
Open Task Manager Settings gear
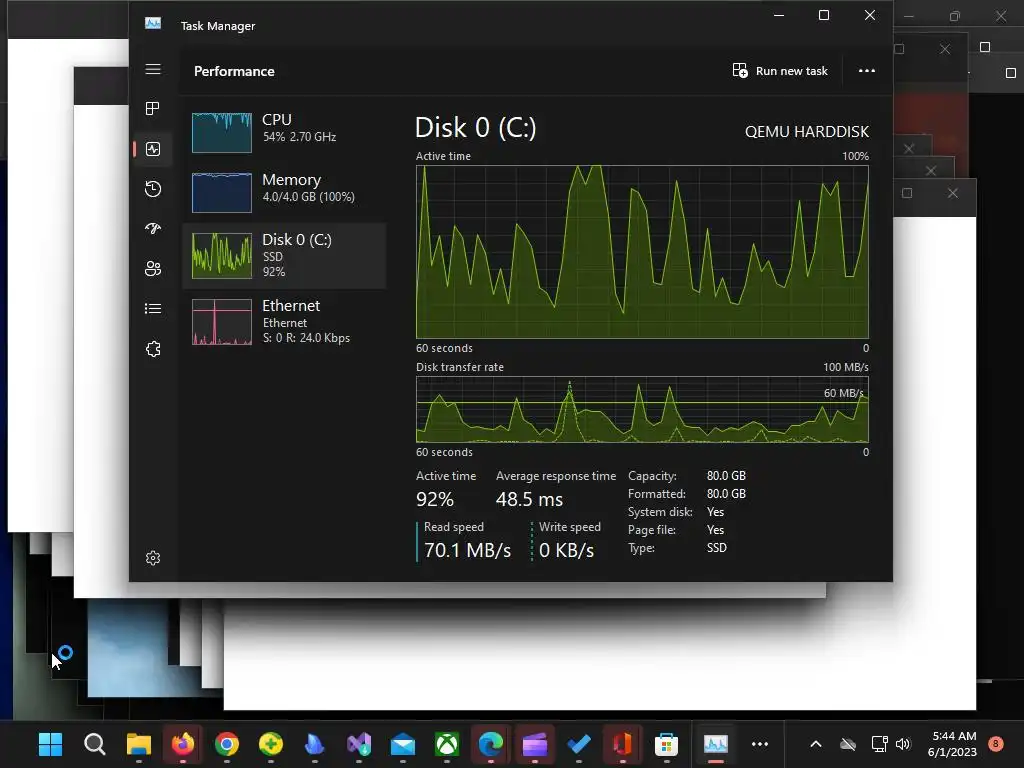pyautogui.click(x=153, y=558)
